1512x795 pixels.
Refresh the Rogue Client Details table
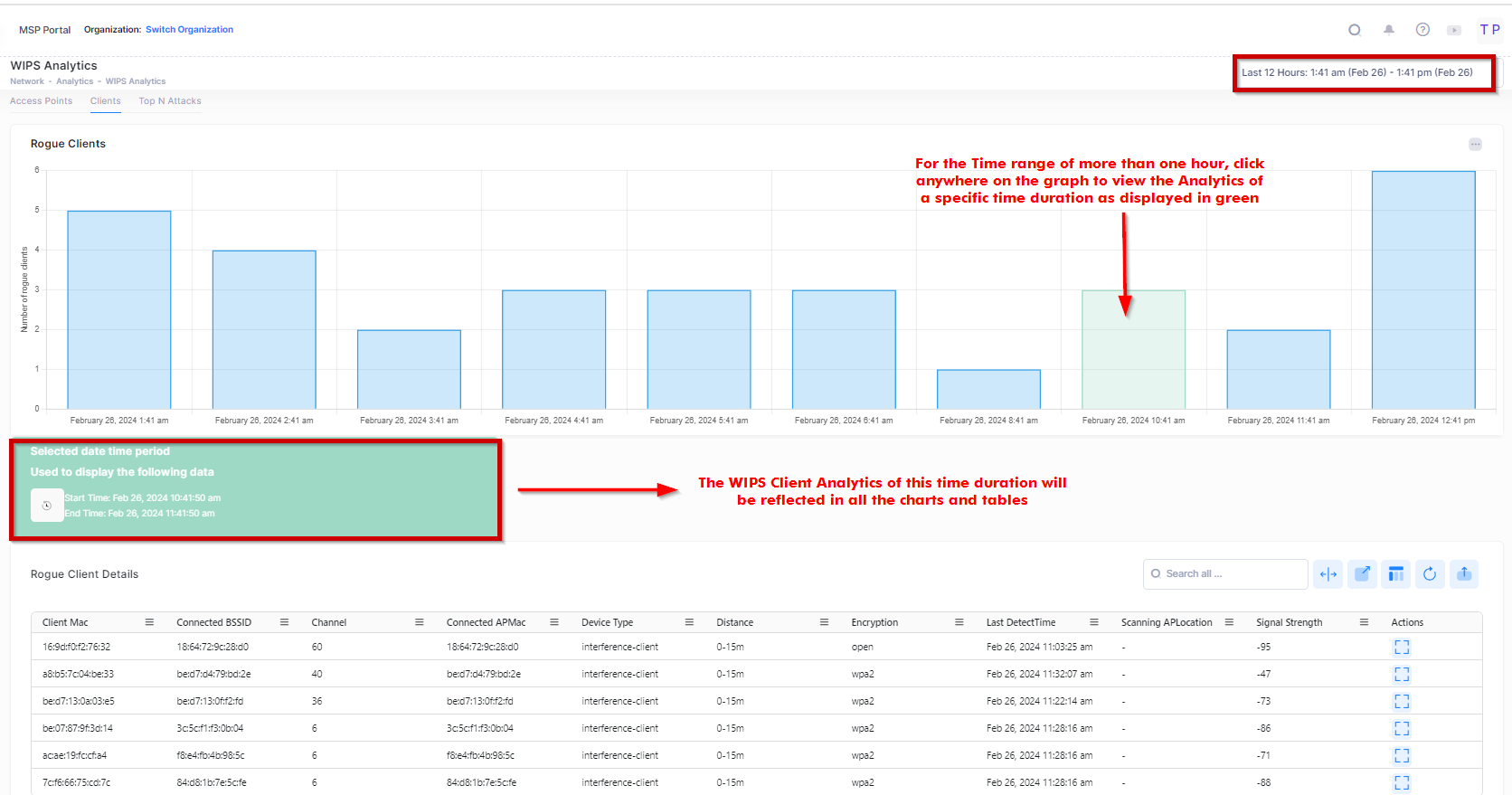click(1430, 574)
